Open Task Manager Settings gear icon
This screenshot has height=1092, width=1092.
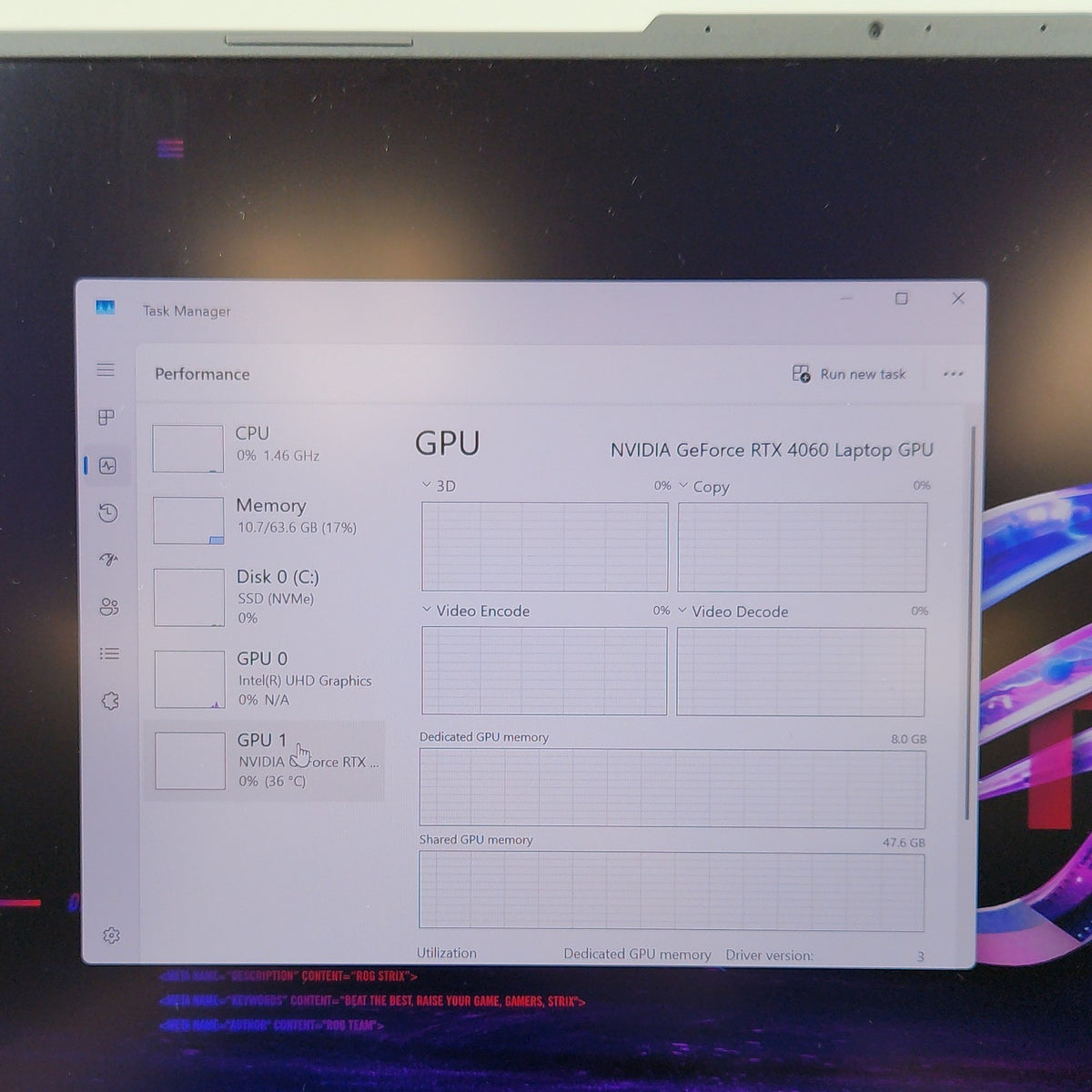(111, 935)
